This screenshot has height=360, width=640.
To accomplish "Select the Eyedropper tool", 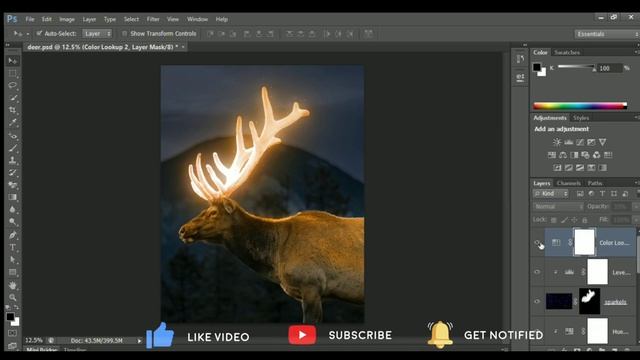I will (x=13, y=123).
